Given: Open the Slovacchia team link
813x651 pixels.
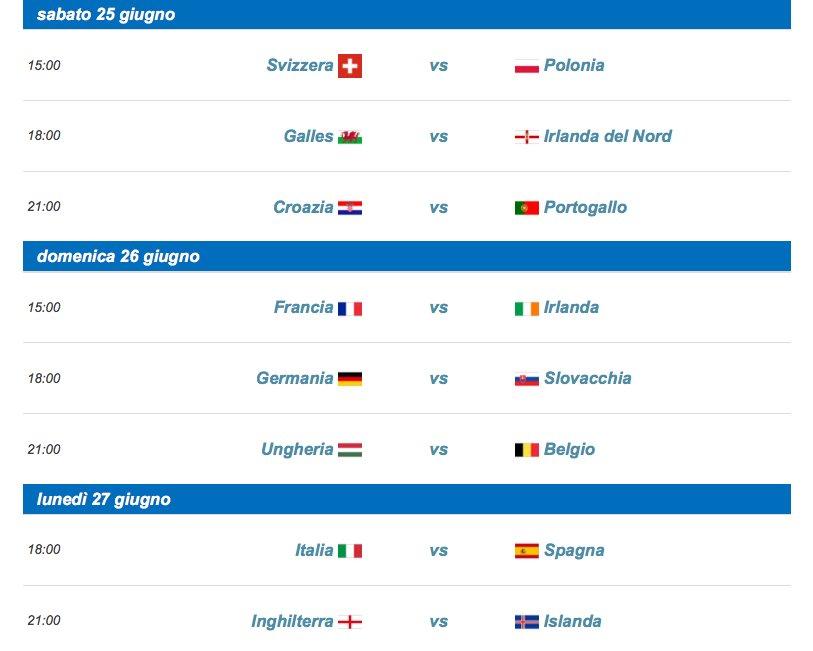Looking at the screenshot, I should coord(587,379).
